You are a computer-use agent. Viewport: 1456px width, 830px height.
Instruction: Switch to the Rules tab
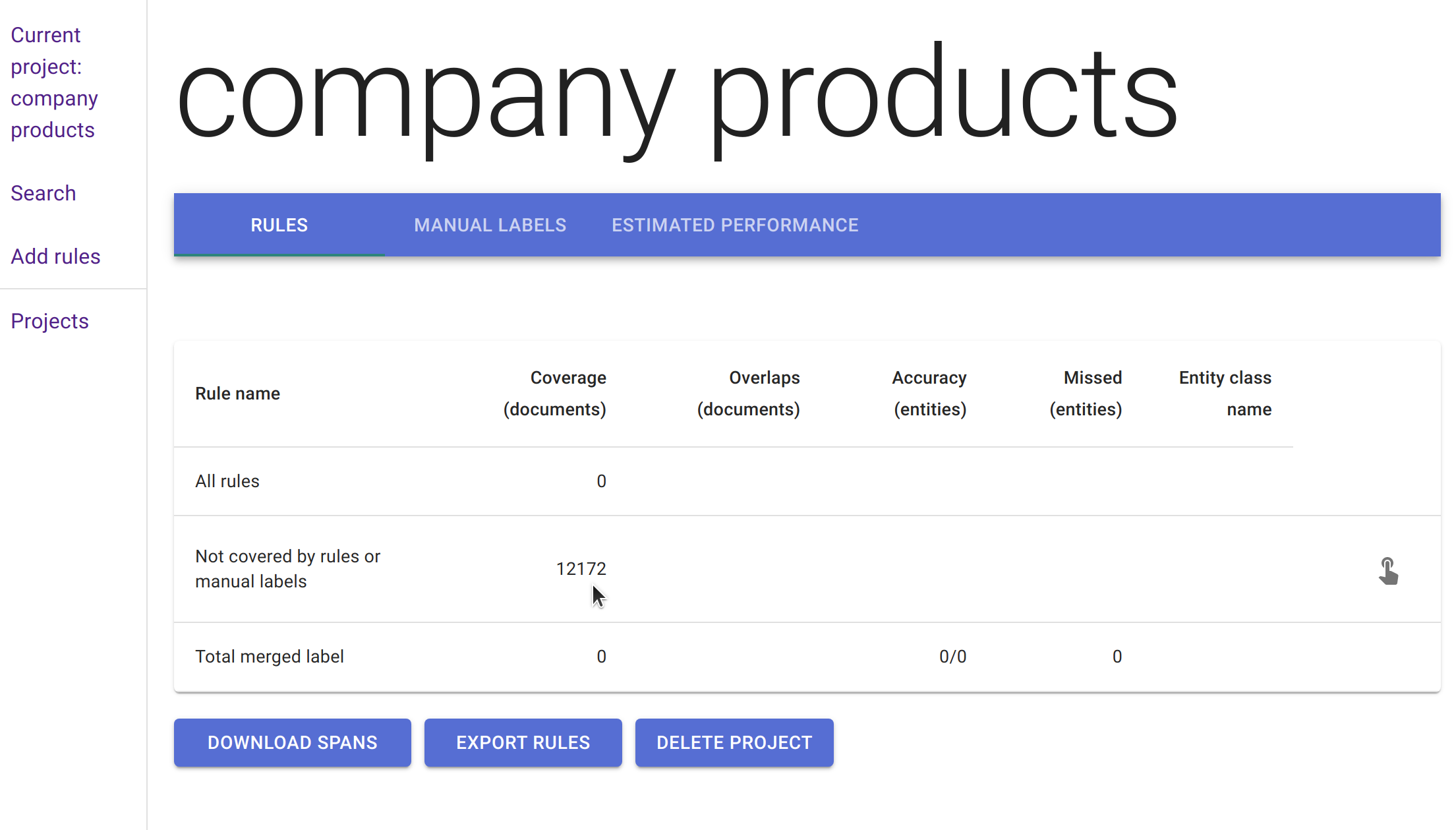point(279,225)
